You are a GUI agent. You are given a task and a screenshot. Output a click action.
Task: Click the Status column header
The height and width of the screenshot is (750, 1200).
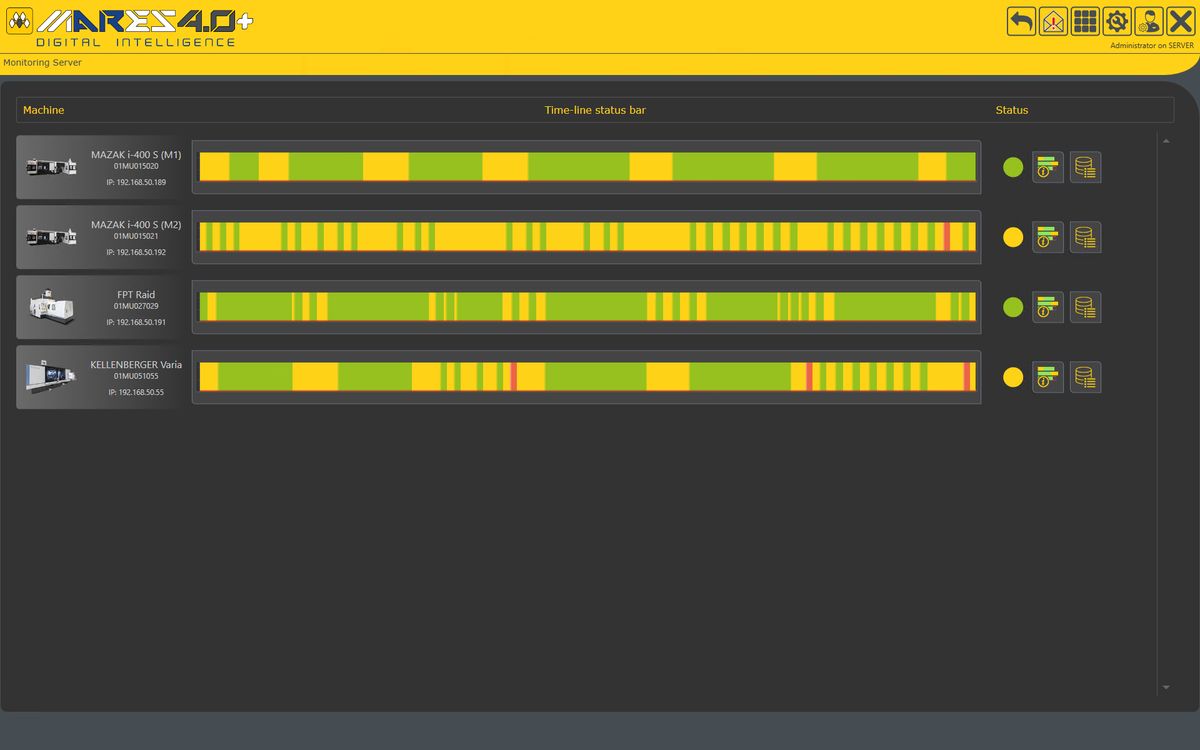point(1012,110)
